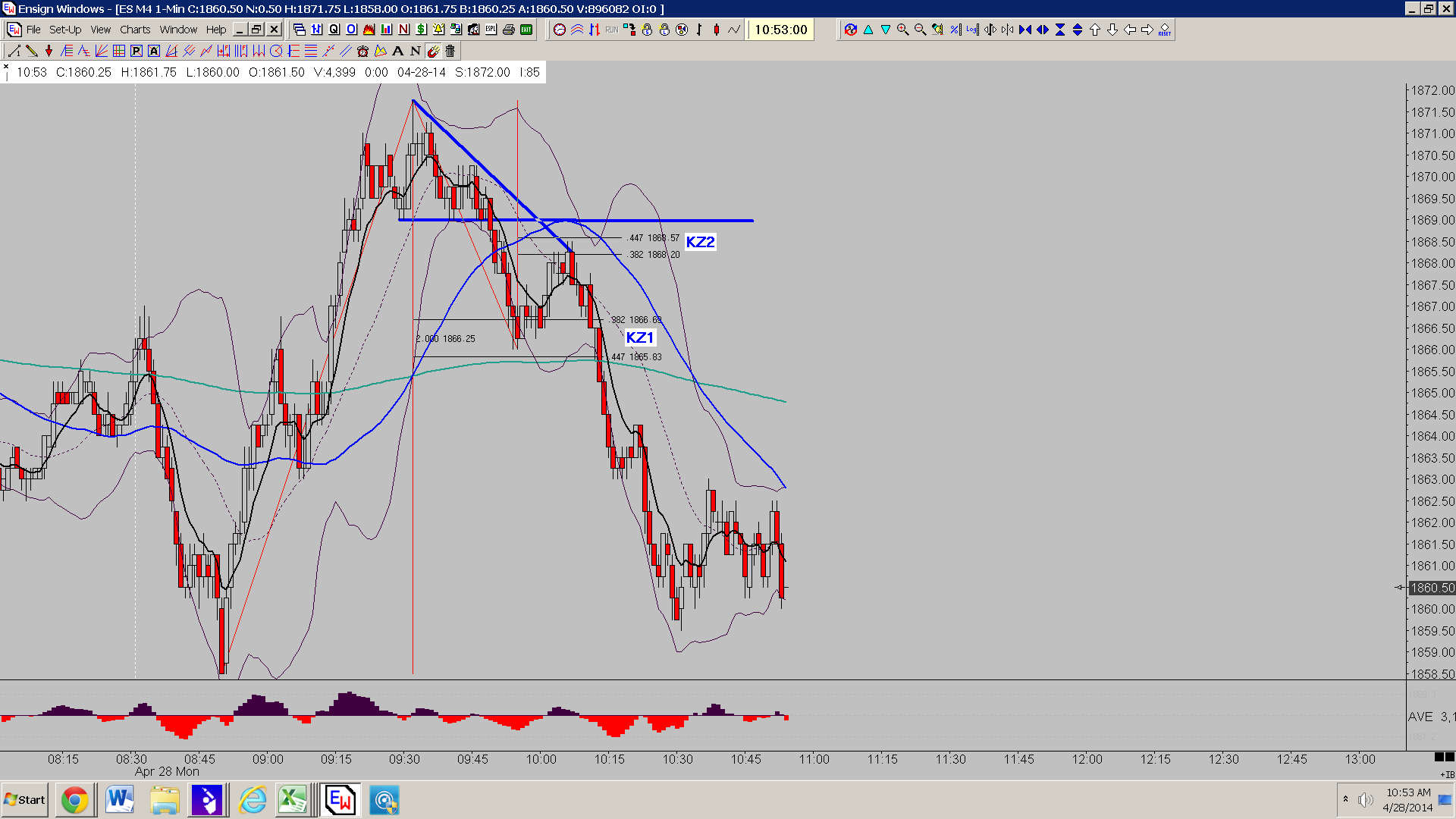Select the grid box drawing tool

tap(119, 51)
